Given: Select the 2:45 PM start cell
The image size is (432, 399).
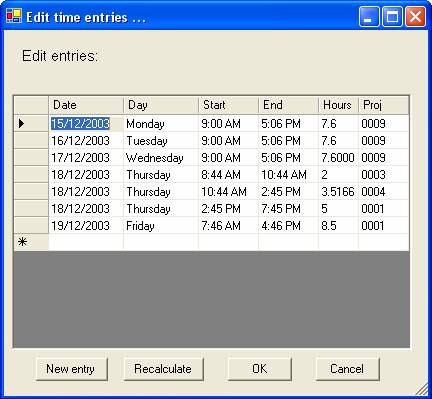Looking at the screenshot, I should 228,209.
